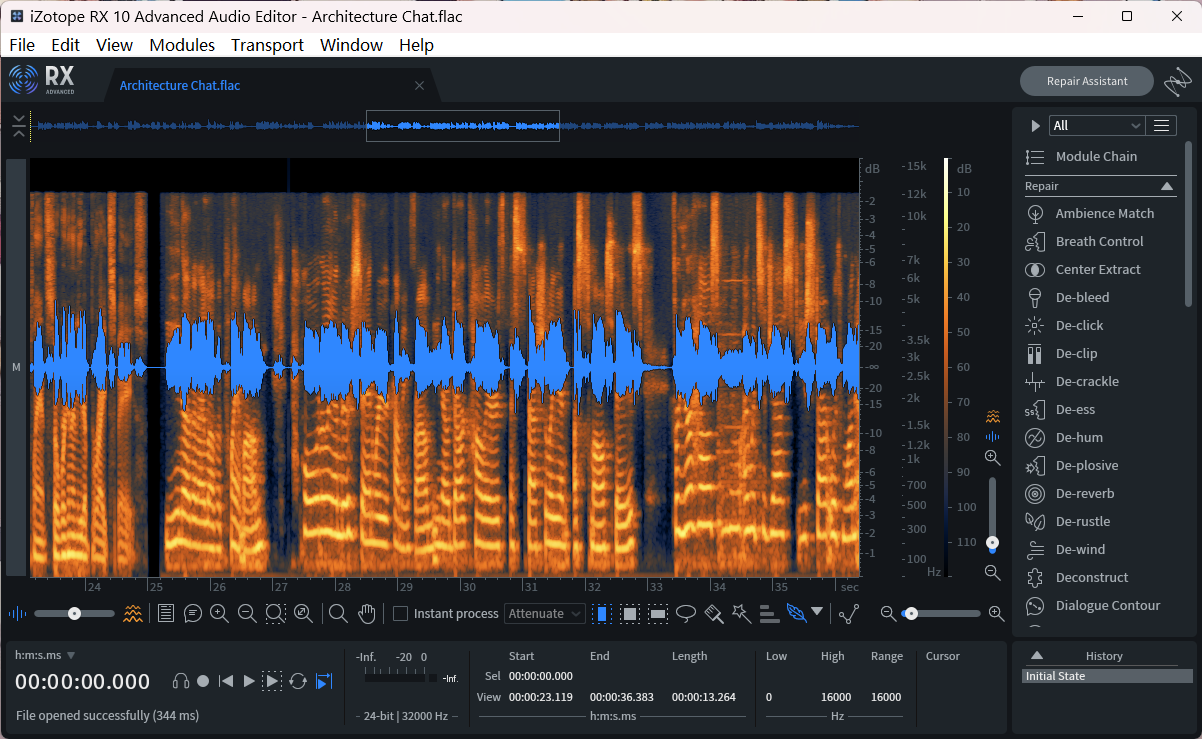Open the module list view menu
This screenshot has height=739, width=1202.
pyautogui.click(x=1161, y=125)
